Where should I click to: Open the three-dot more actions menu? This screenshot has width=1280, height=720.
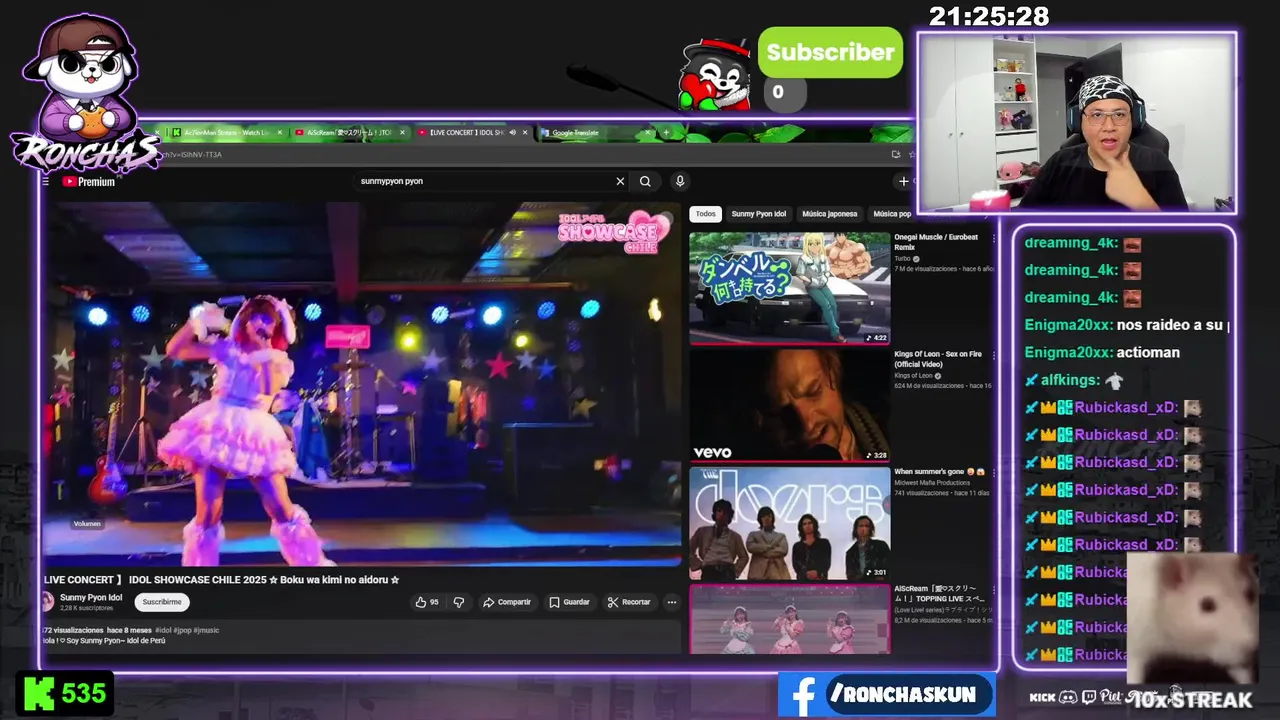[x=672, y=602]
